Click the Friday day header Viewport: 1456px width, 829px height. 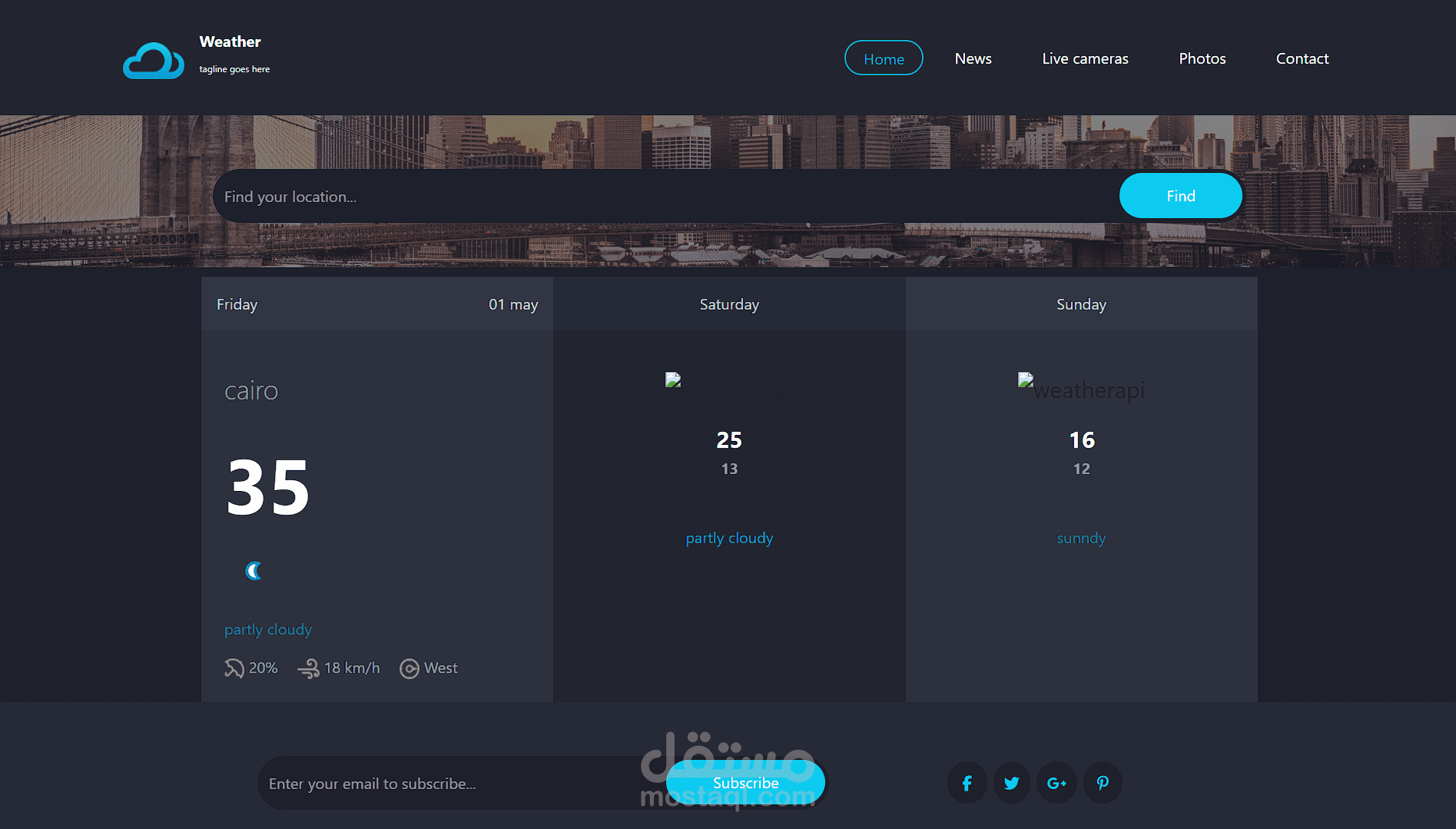point(237,304)
